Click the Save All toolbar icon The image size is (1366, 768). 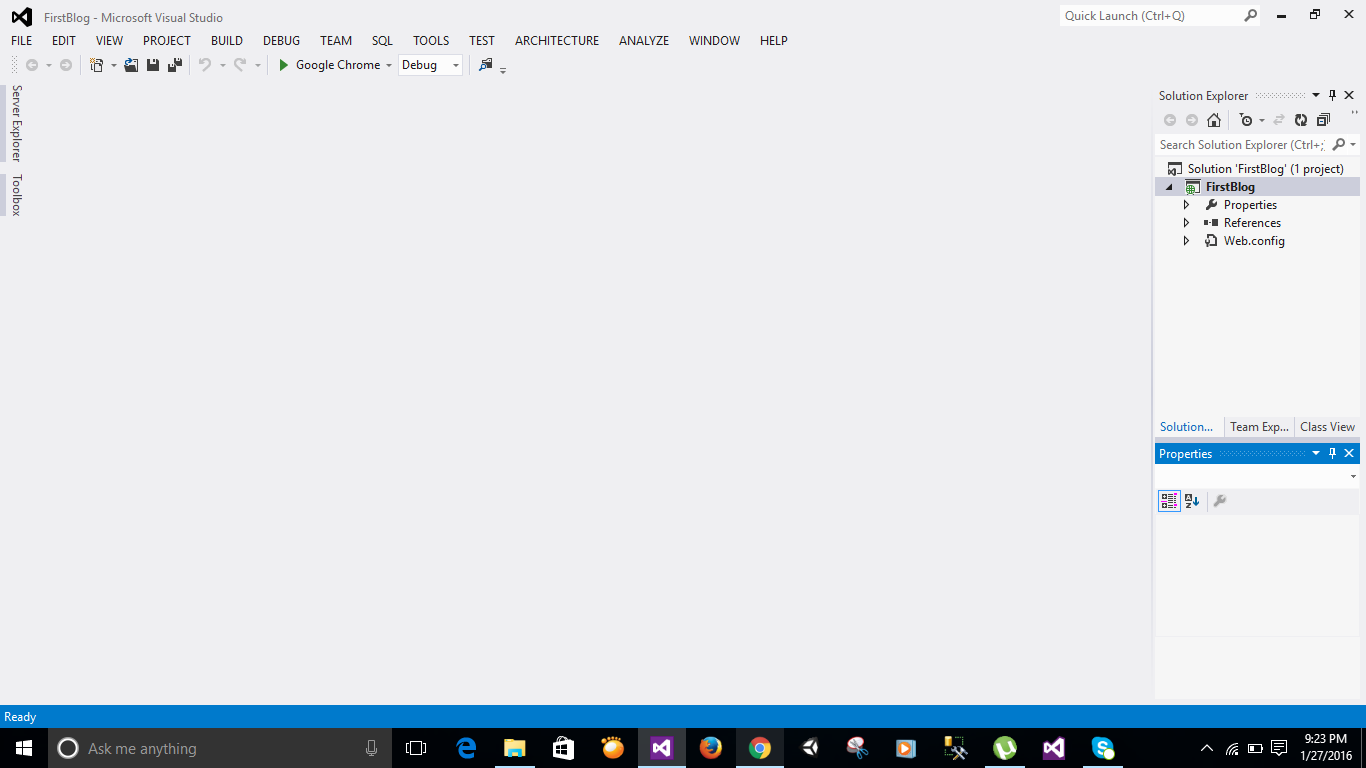pos(175,65)
